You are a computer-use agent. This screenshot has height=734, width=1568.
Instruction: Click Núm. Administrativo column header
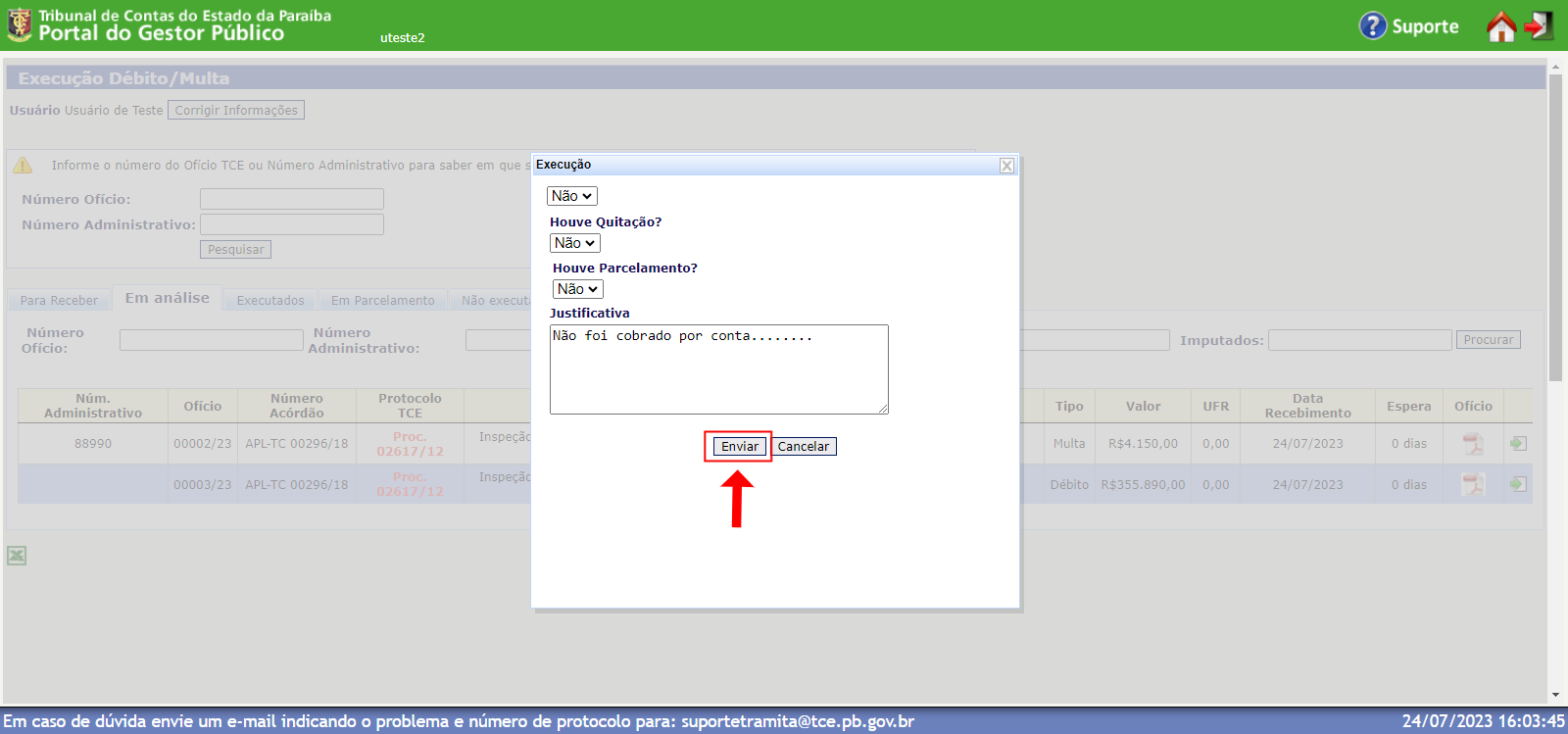pos(93,406)
